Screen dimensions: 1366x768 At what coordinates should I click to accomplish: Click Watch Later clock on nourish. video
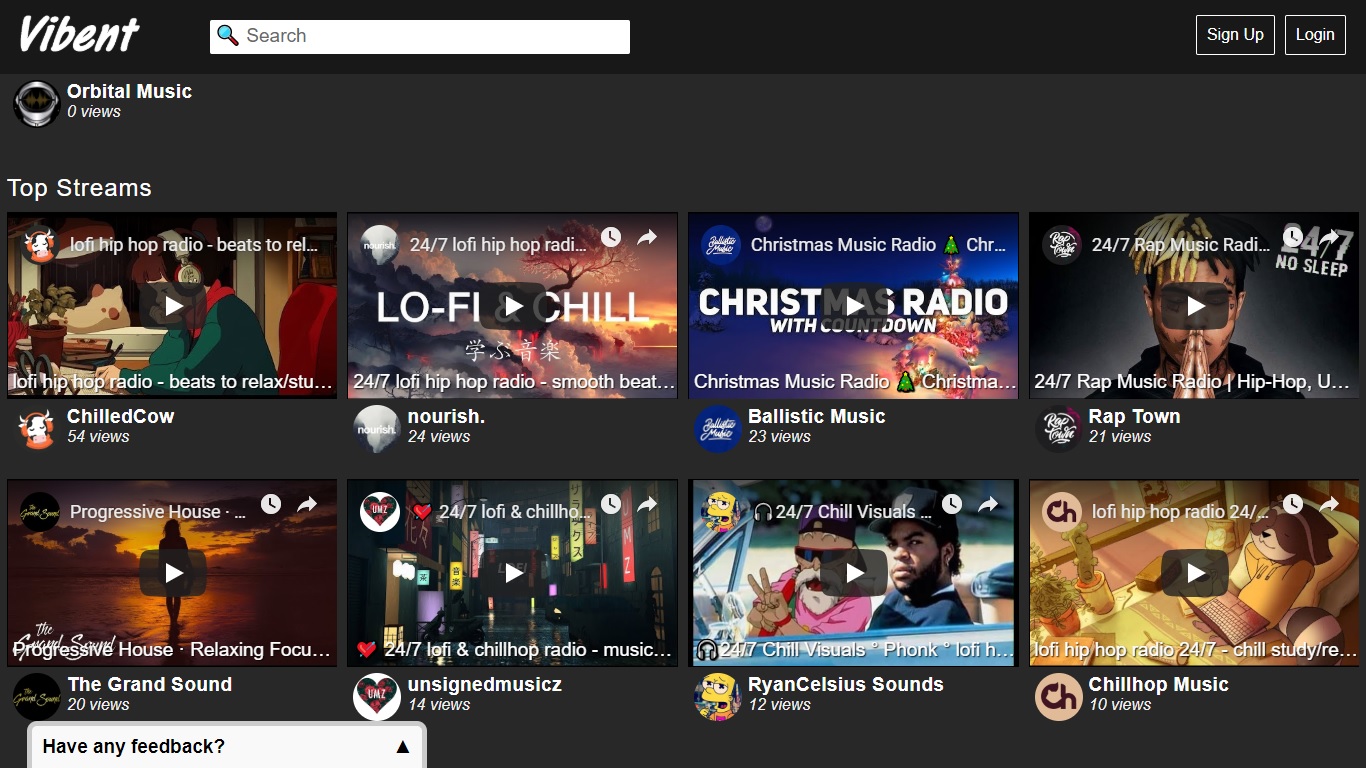tap(611, 238)
